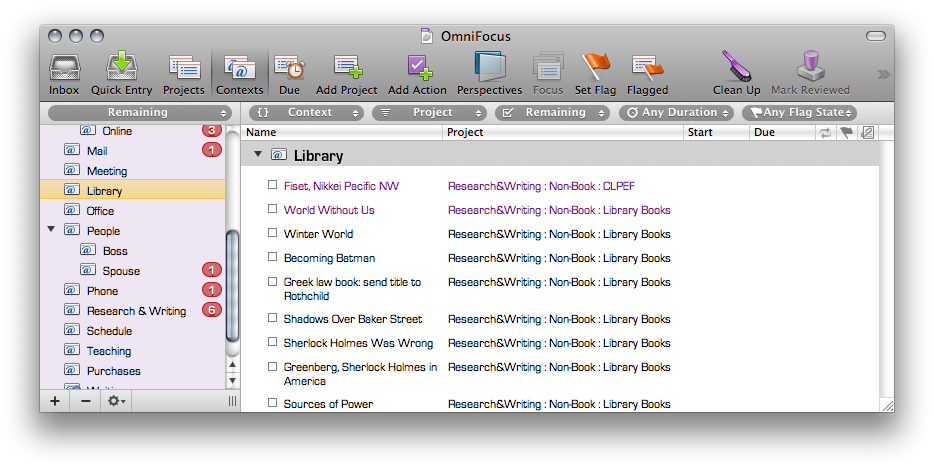This screenshot has height=467, width=934.
Task: Check Greenberg, Sherlock Holmes in America
Action: click(x=272, y=366)
